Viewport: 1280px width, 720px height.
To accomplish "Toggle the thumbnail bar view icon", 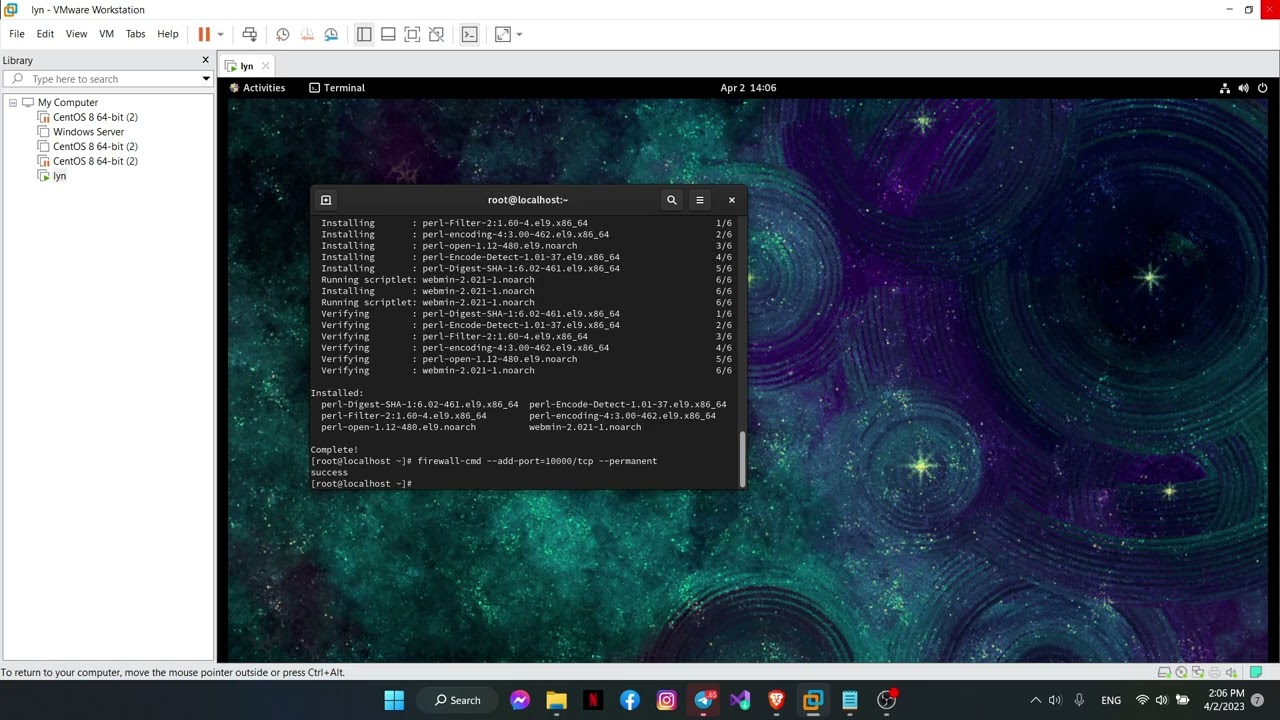I will [x=388, y=34].
